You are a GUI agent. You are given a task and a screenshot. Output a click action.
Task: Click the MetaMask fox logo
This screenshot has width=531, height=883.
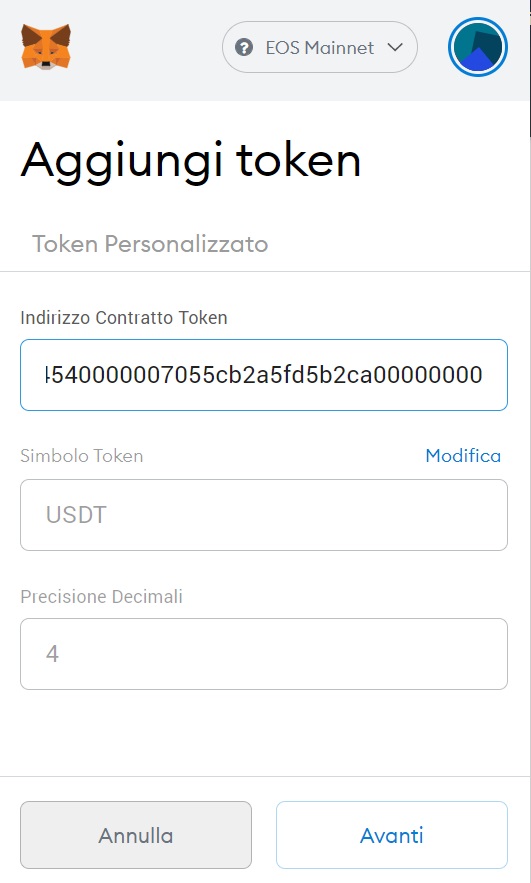point(46,47)
